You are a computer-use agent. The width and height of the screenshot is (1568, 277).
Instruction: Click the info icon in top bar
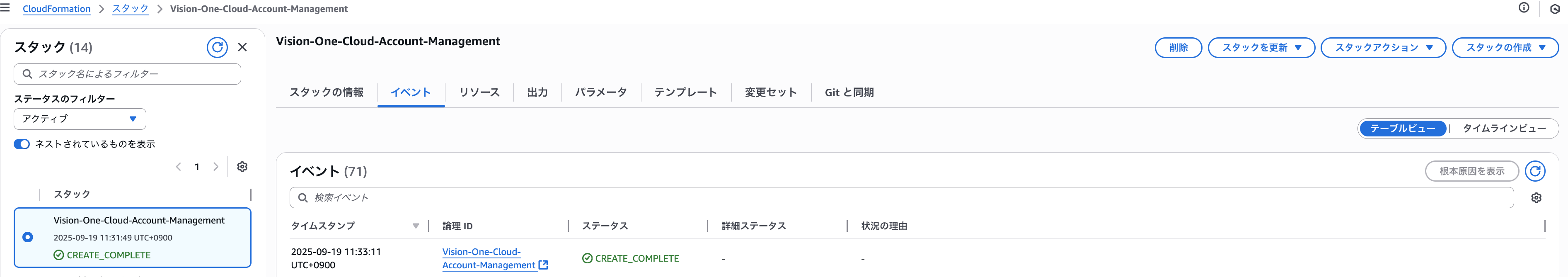(x=1524, y=8)
